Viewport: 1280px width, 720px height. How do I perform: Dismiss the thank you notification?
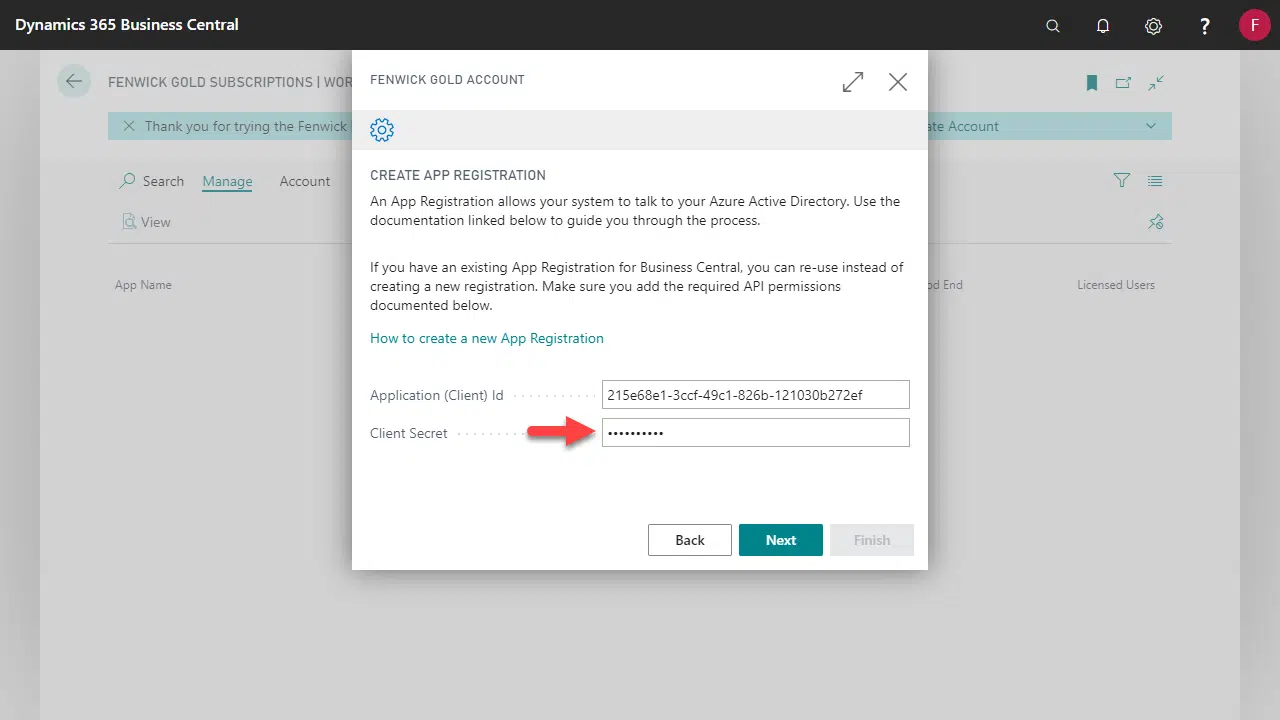coord(129,126)
